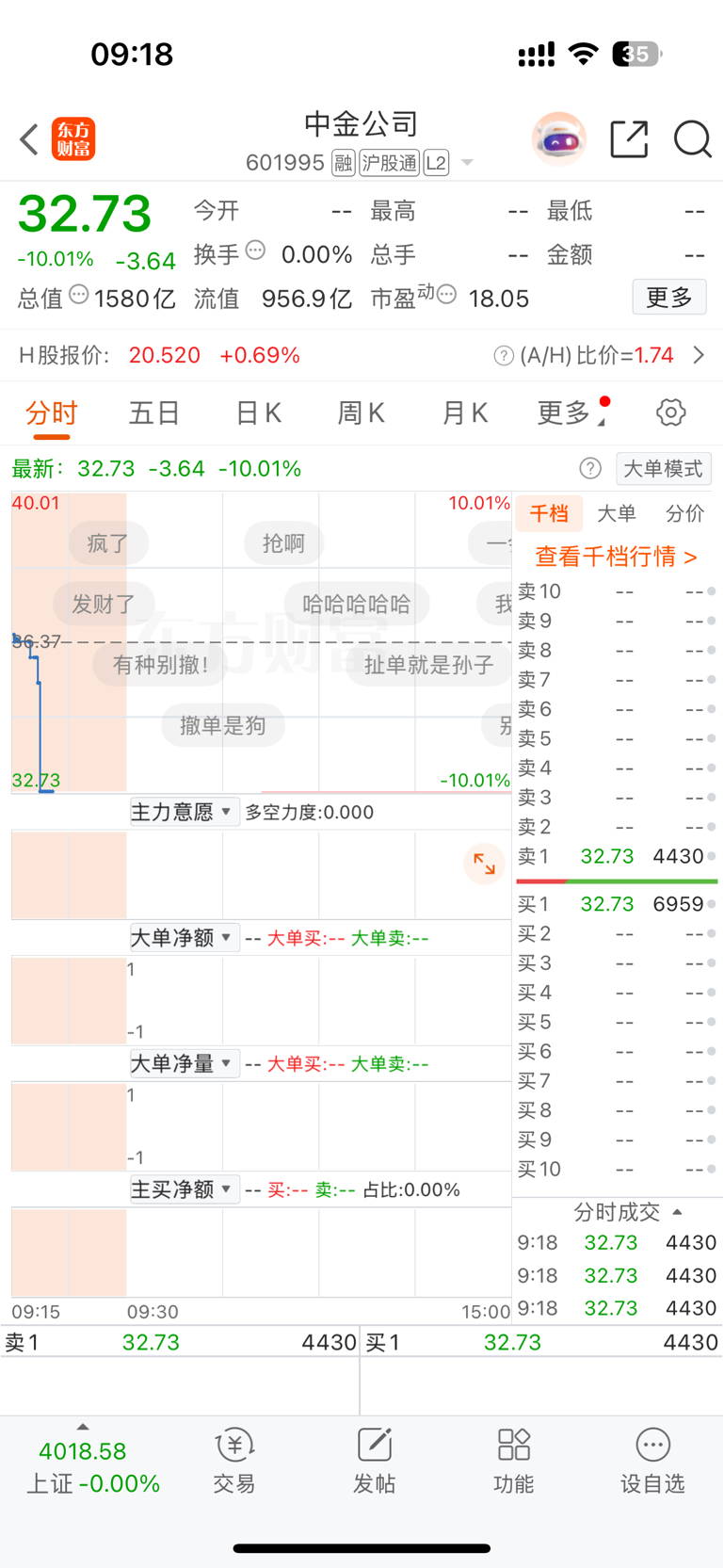Expand the 大单净额 indicator dropdown
724x1568 pixels.
point(183,938)
